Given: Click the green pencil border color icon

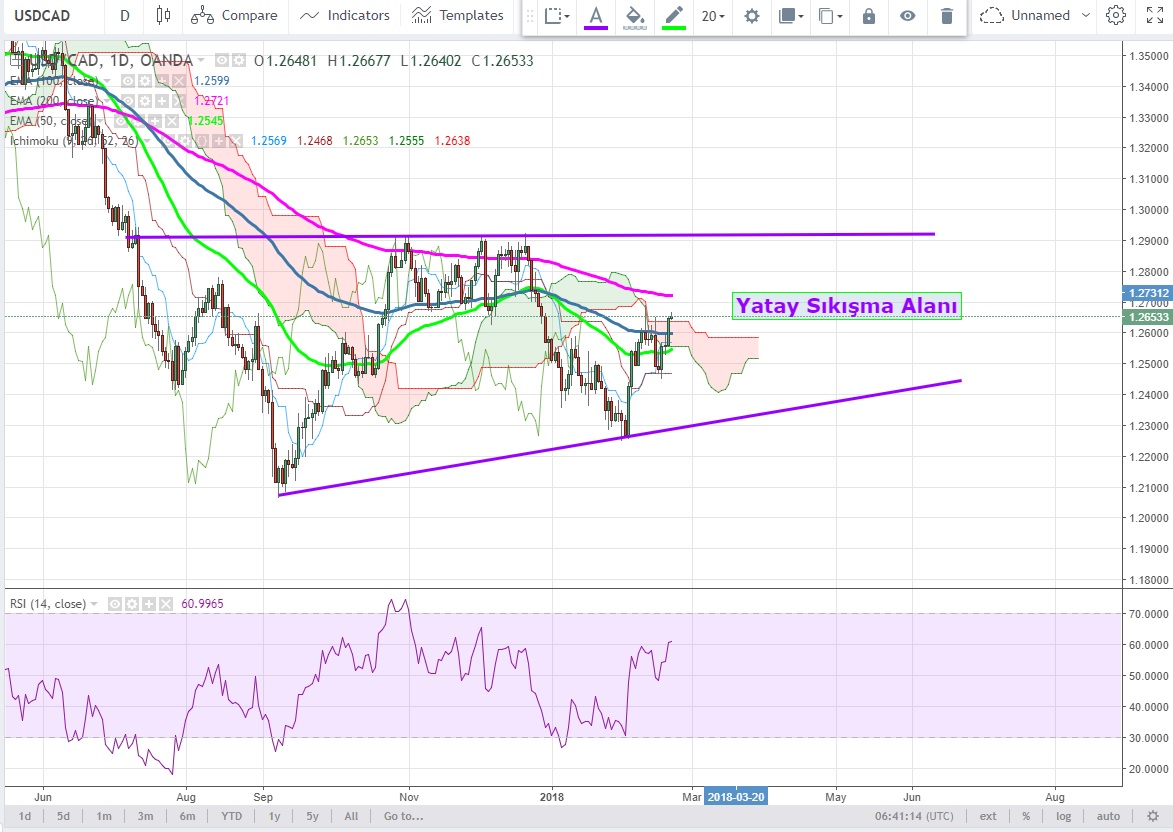Looking at the screenshot, I should 673,16.
